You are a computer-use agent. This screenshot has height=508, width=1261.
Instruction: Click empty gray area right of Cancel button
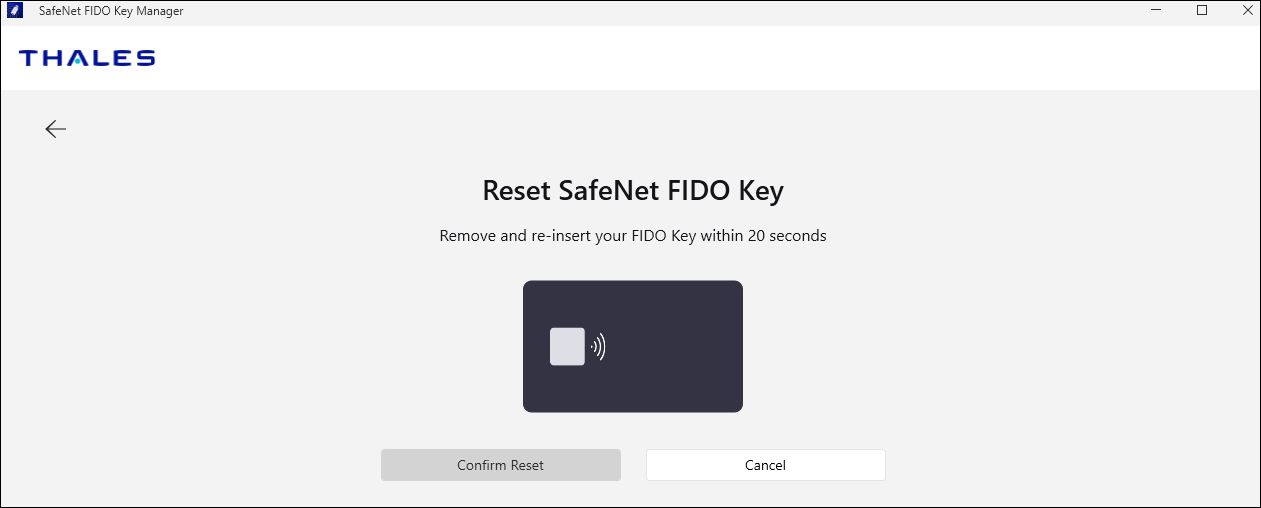tap(1050, 465)
